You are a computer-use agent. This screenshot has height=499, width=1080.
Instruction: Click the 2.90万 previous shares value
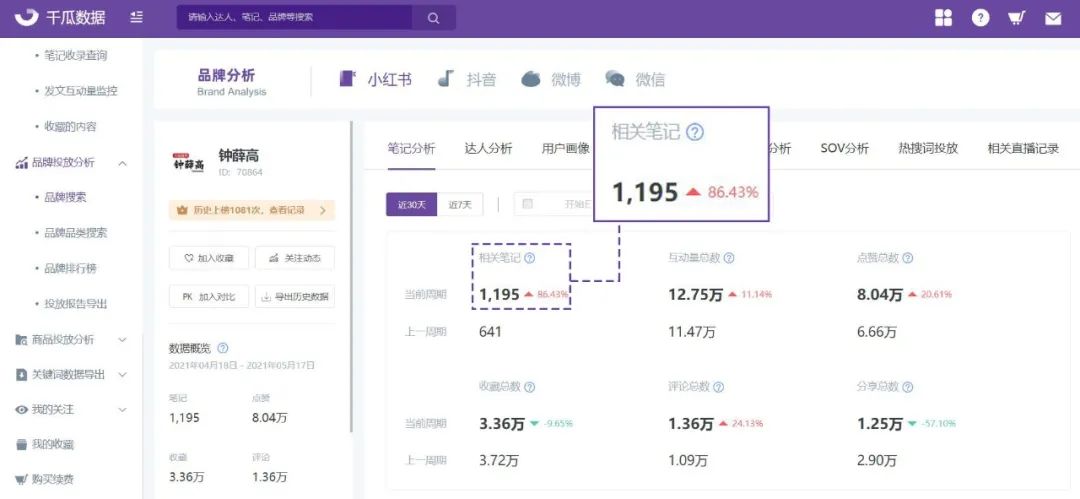(x=877, y=461)
